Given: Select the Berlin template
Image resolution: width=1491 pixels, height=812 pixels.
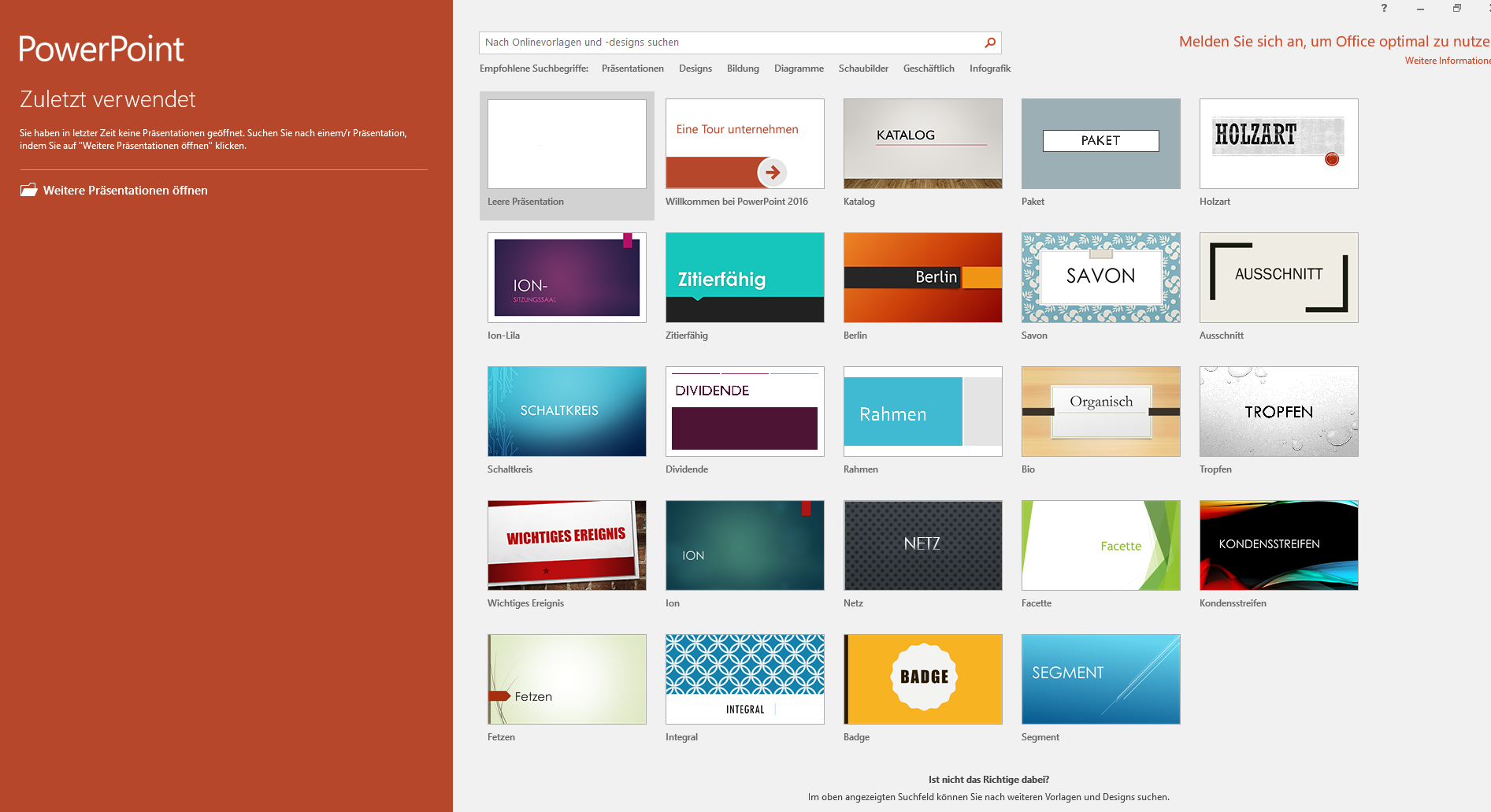Looking at the screenshot, I should [922, 277].
